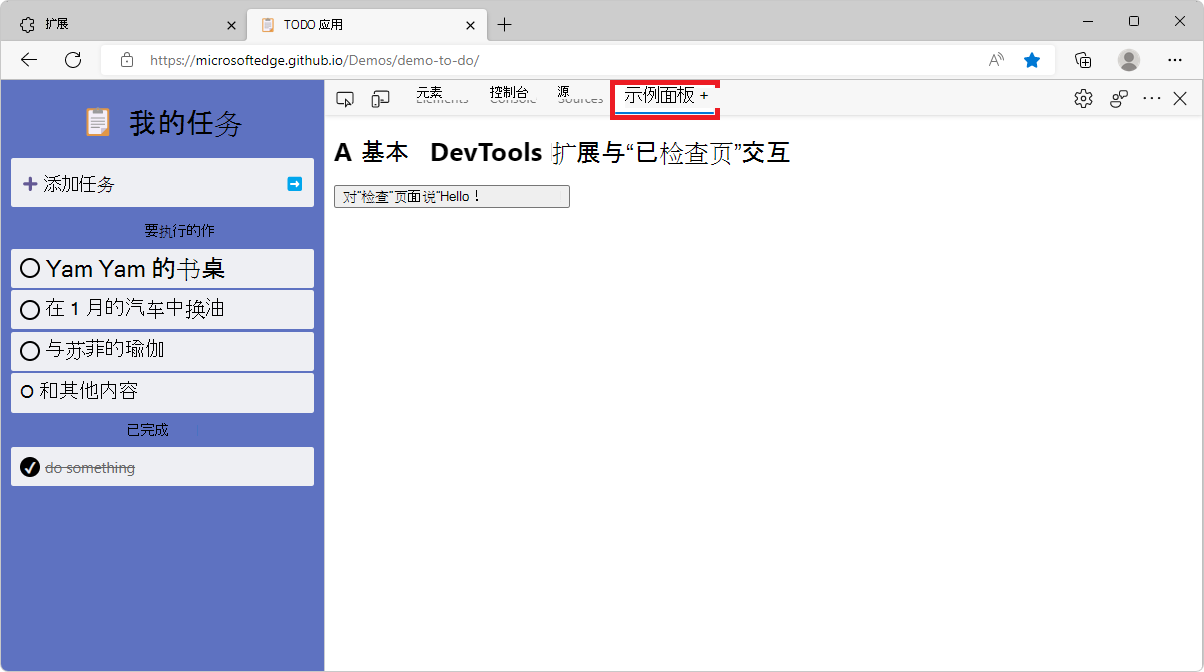Uncheck the completed do something task
The height and width of the screenshot is (672, 1204).
coord(29,467)
